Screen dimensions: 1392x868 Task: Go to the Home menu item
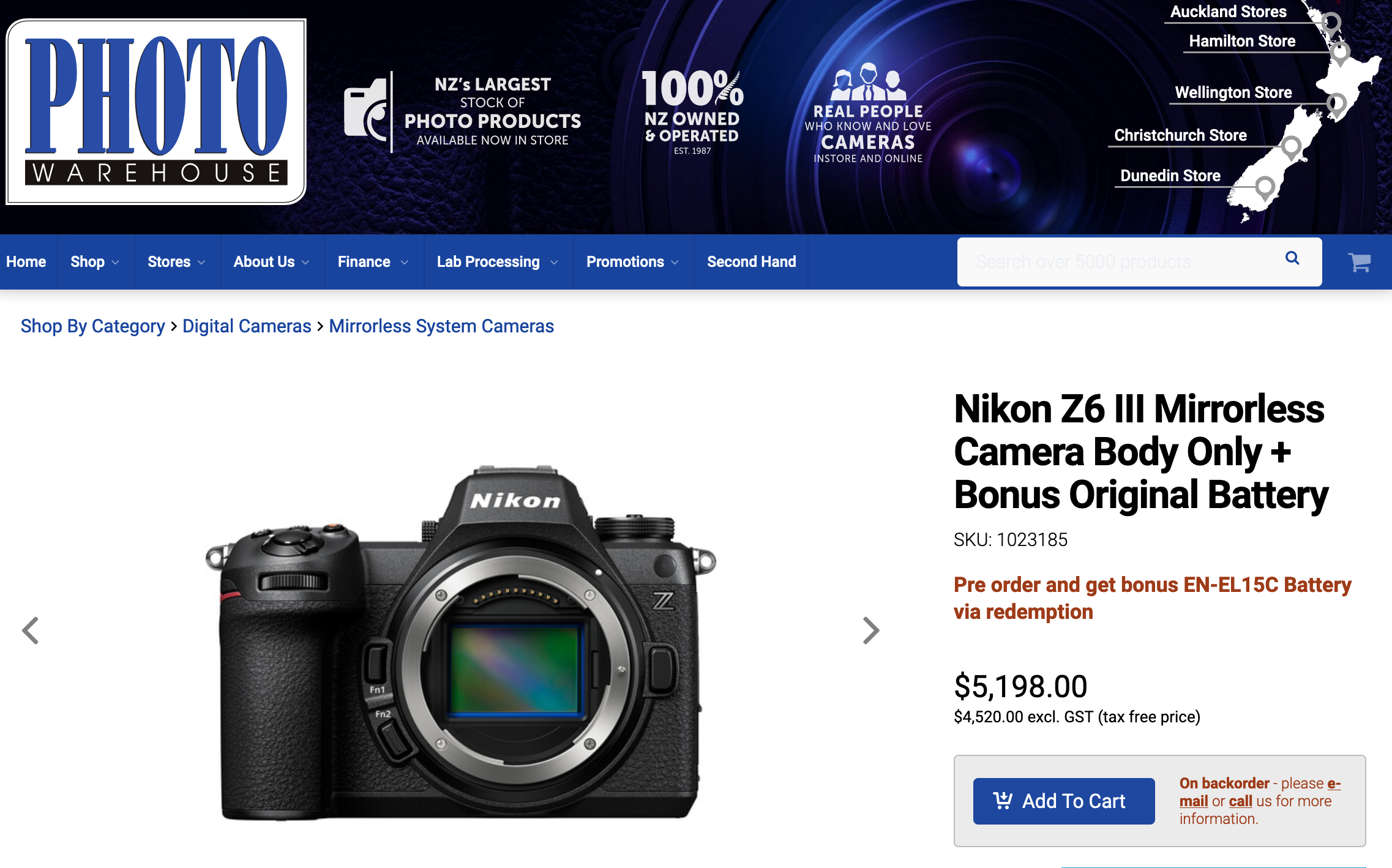[26, 262]
